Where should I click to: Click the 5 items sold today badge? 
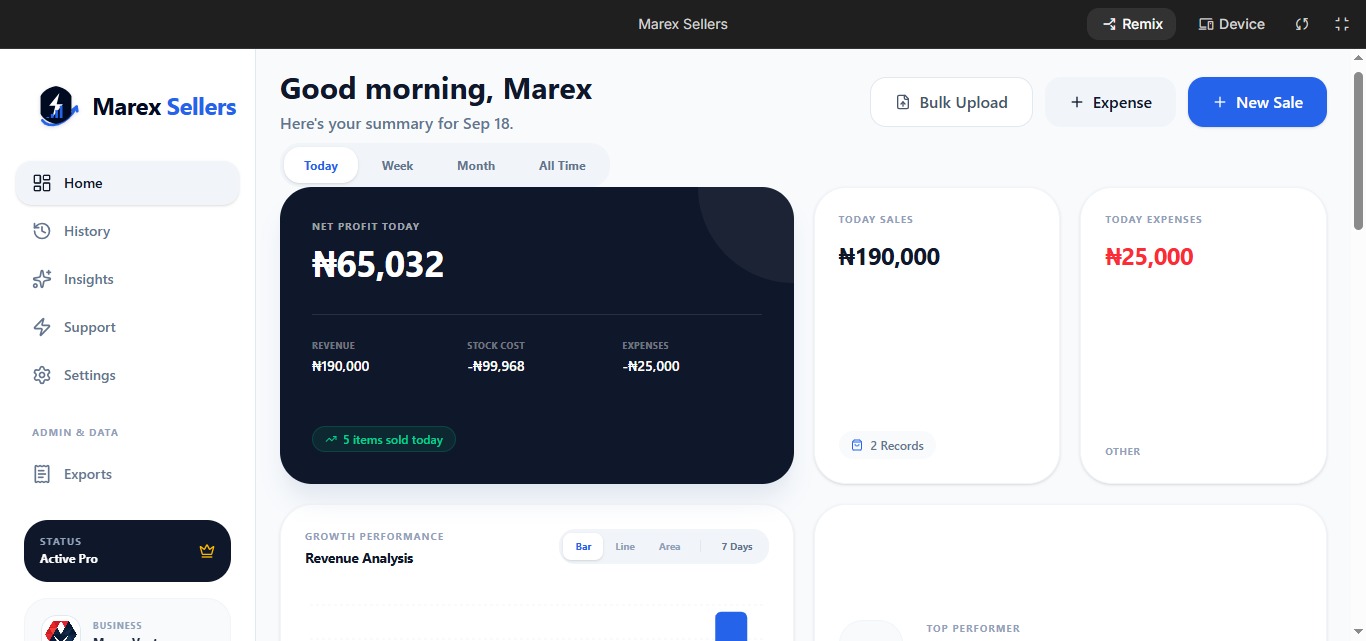point(384,439)
